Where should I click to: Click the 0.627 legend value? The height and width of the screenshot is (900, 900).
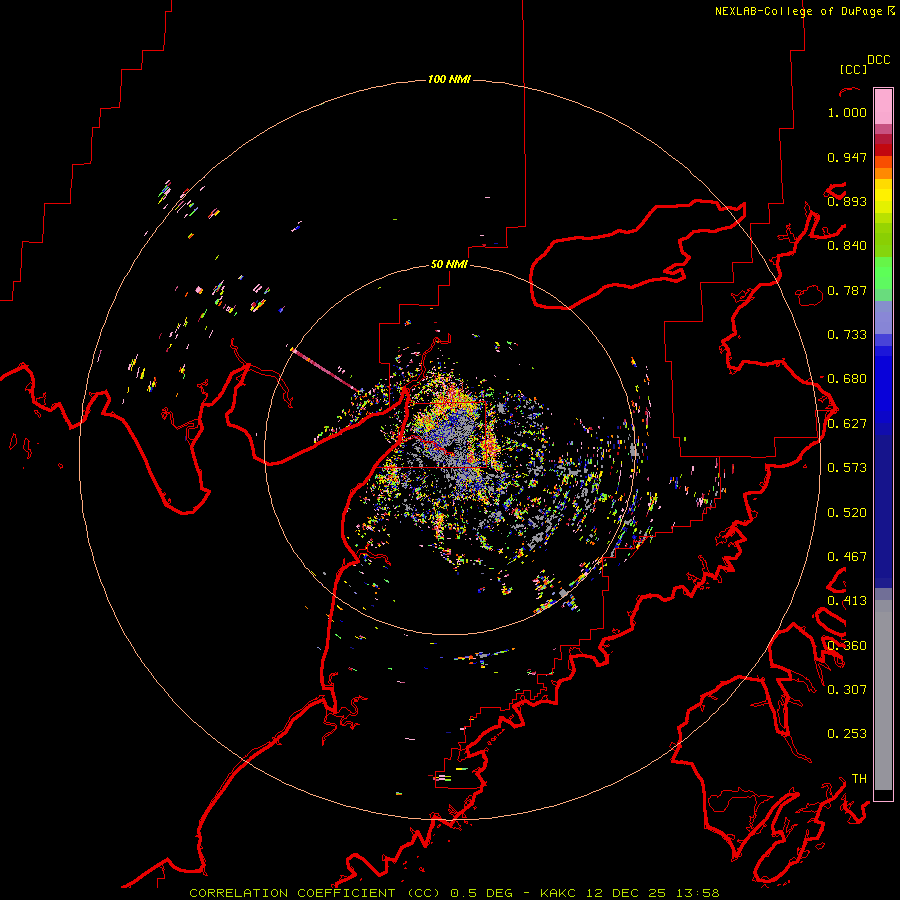[847, 424]
